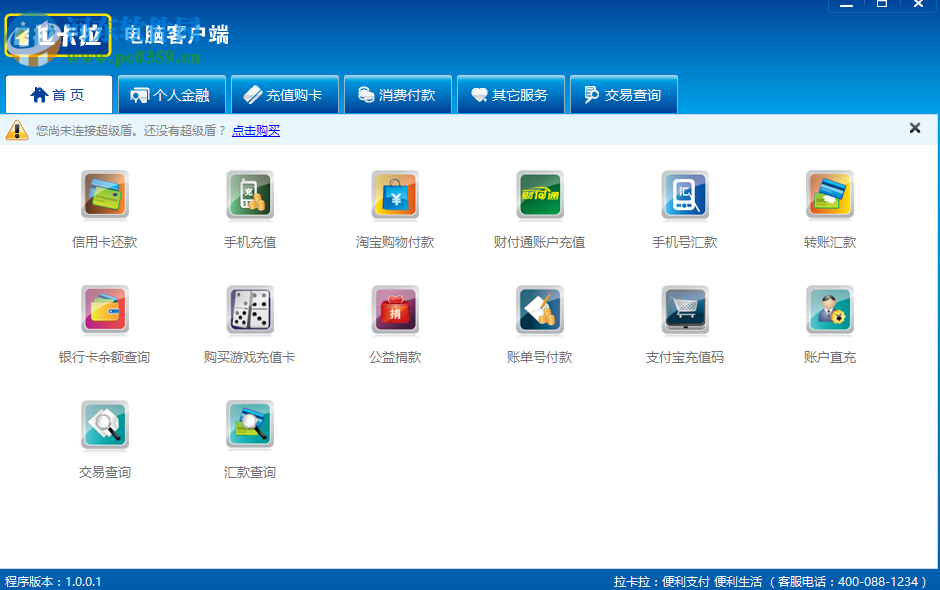Viewport: 940px width, 590px height.
Task: Select the 支付宝充值码 shopping cart icon
Action: pos(685,310)
